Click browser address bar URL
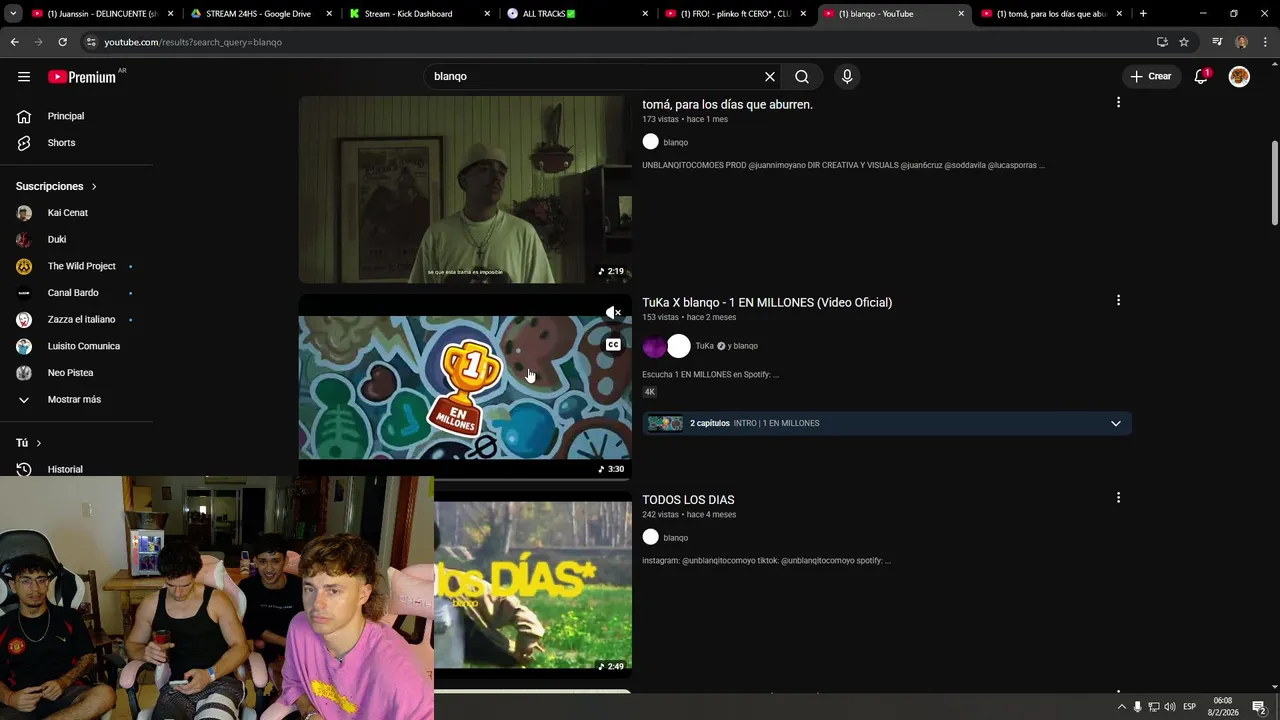 193,42
